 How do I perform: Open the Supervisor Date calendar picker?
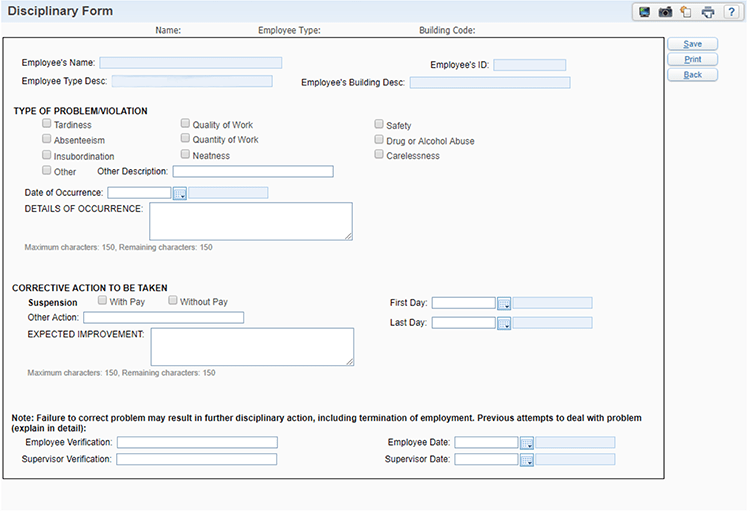point(527,460)
